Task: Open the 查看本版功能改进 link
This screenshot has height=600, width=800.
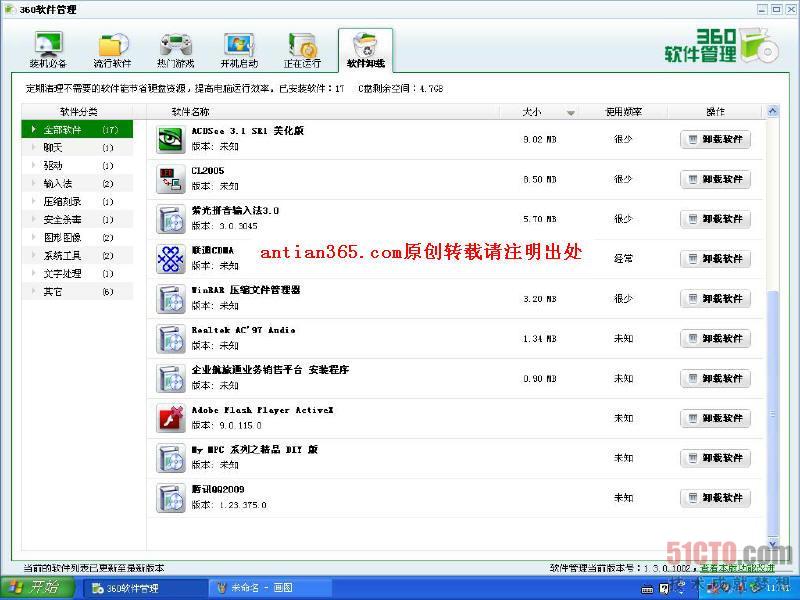Action: click(x=737, y=568)
